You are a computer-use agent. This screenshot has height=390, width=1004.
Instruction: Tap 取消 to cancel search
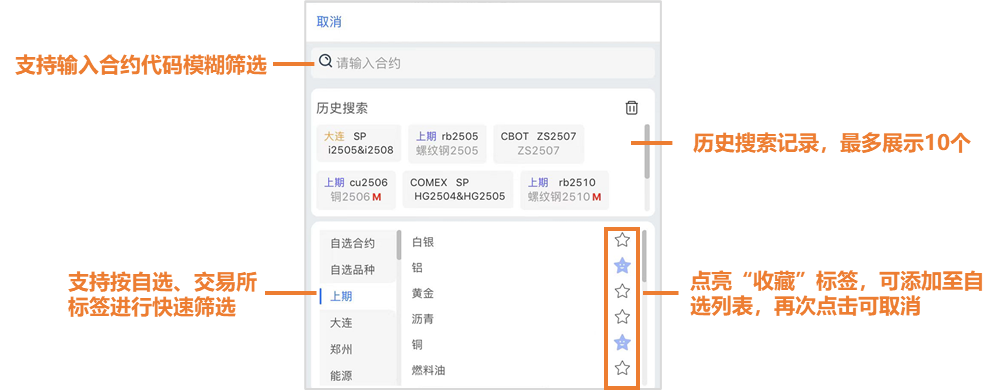(x=329, y=22)
